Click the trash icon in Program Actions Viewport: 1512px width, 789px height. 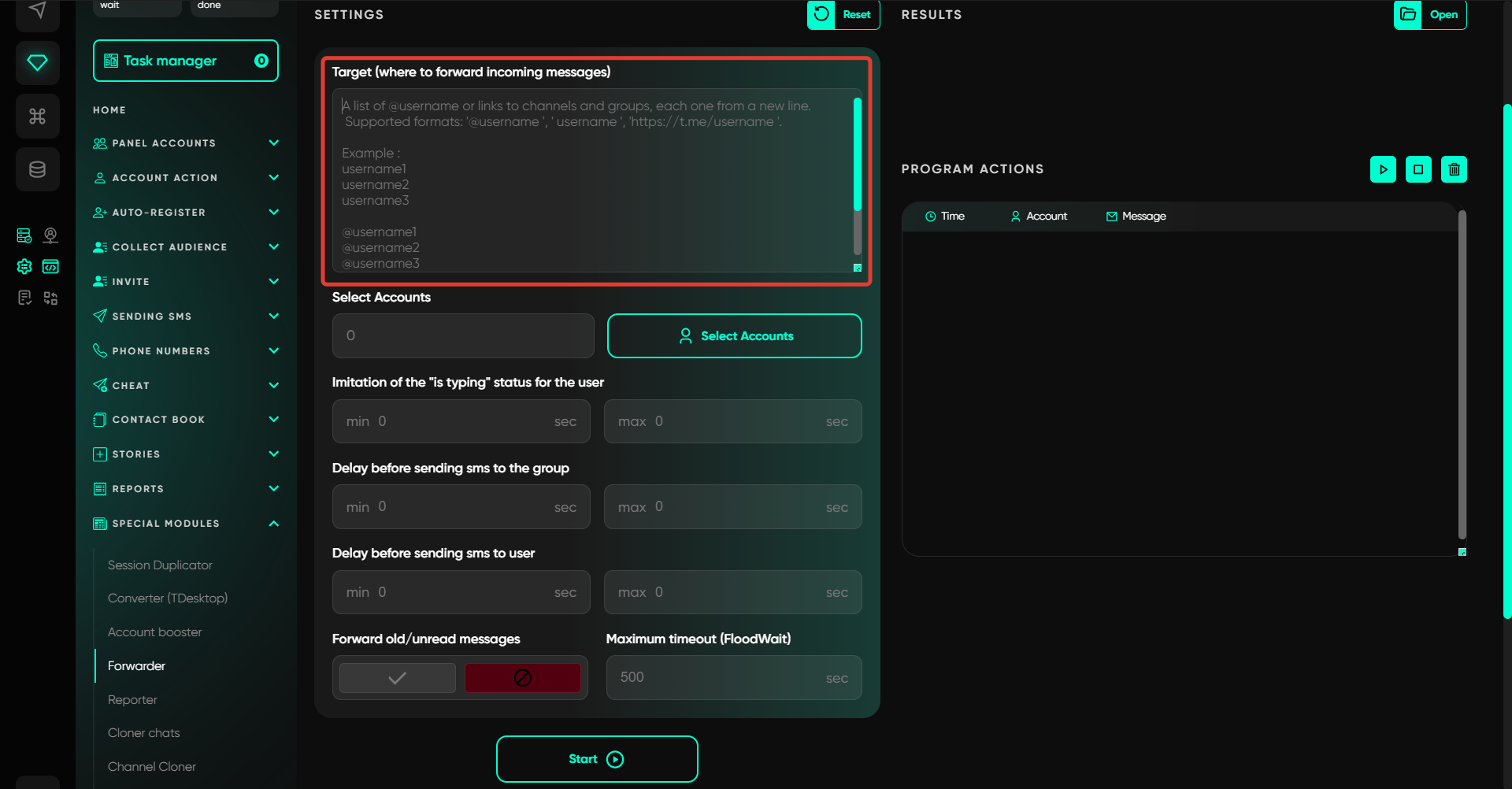click(1454, 169)
